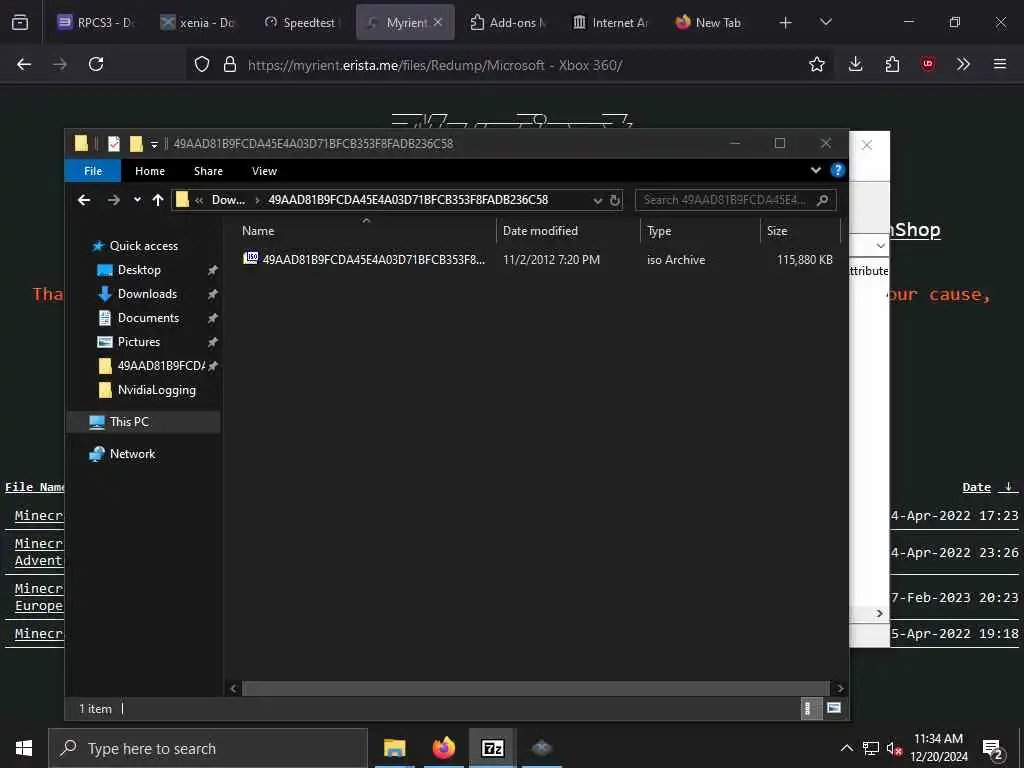Switch to the xenia browser tab
This screenshot has width=1024, height=768.
click(198, 23)
